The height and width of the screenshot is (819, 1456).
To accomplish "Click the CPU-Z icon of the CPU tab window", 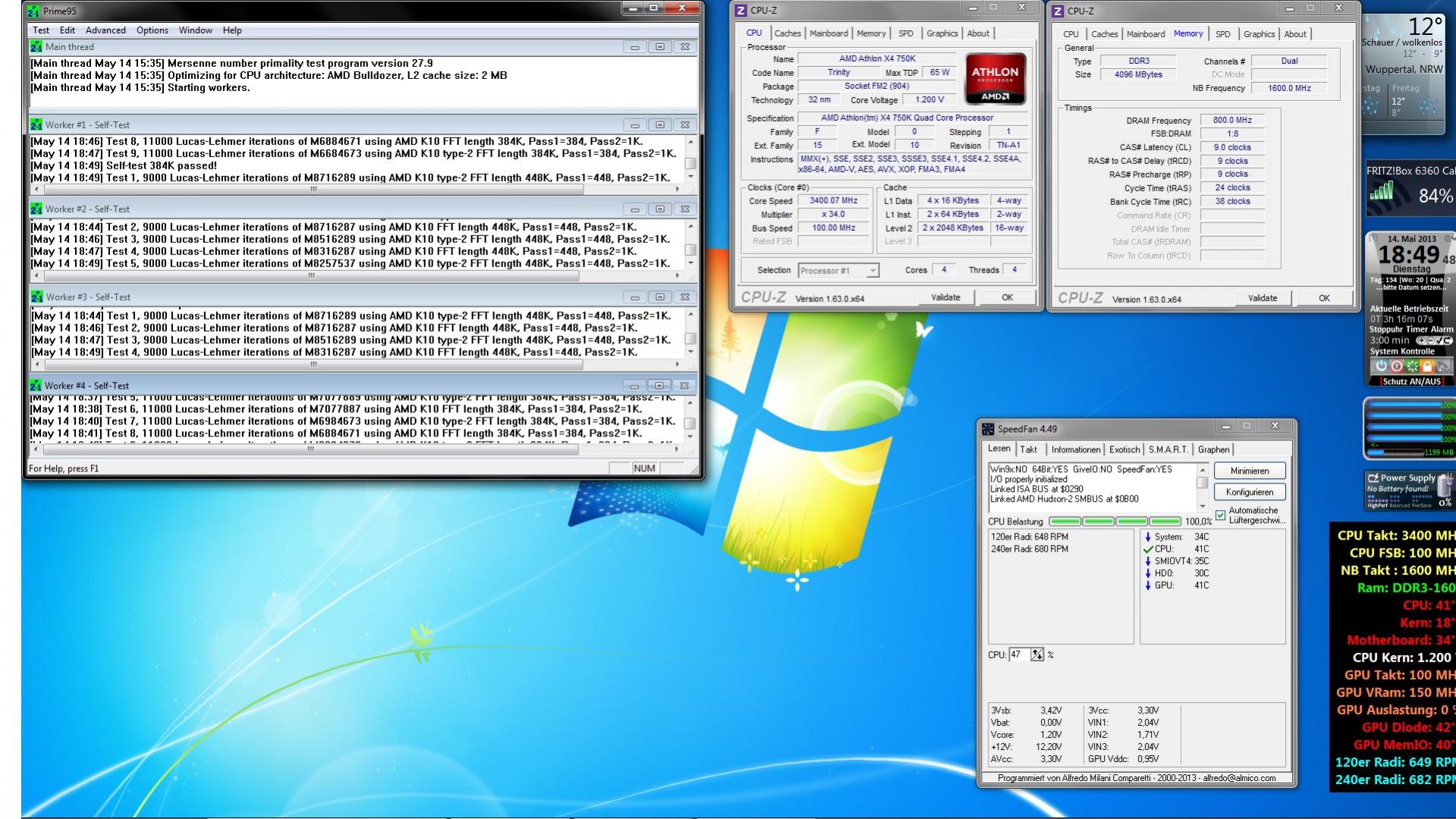I will [741, 11].
